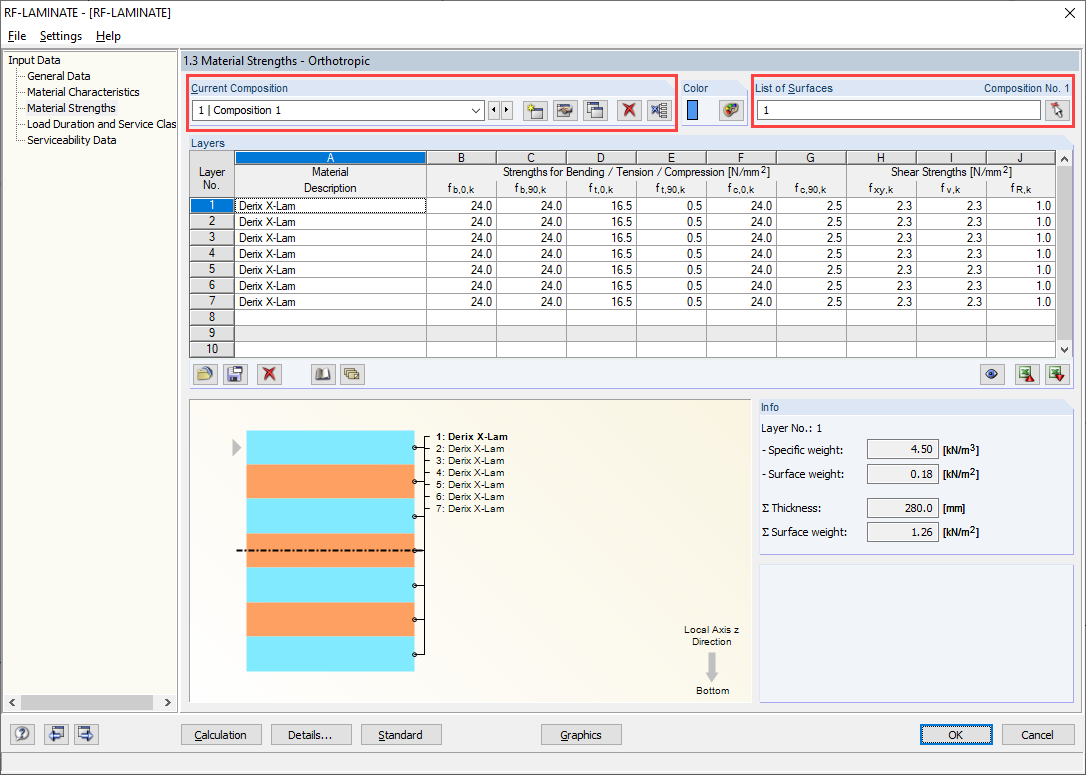Click the Graphics button
Screen dimensions: 1086x775
(x=580, y=735)
